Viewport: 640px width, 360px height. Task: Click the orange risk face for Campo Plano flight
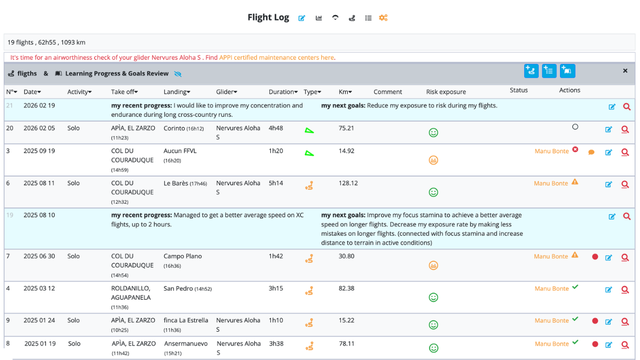(x=433, y=266)
